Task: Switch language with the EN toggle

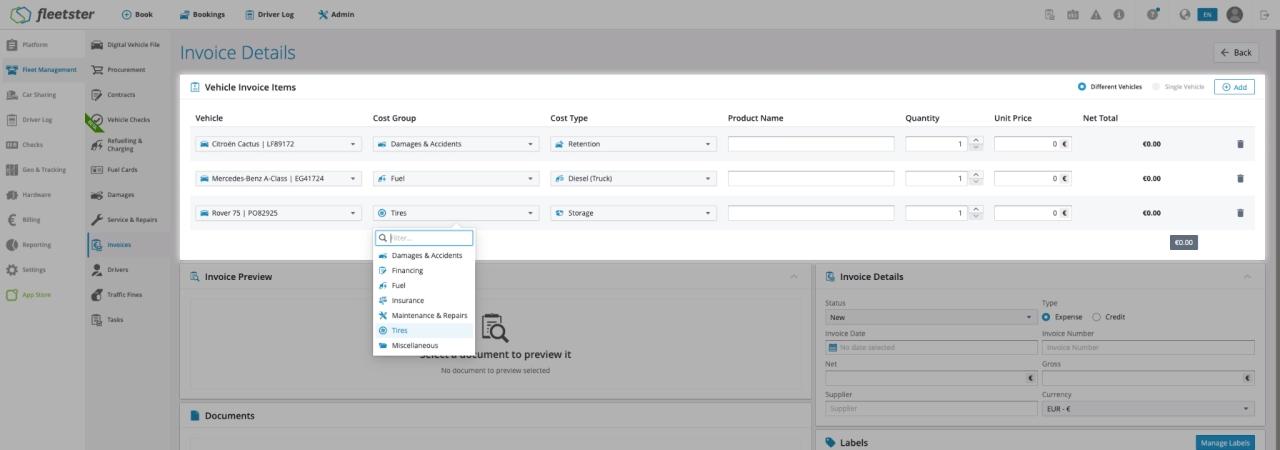Action: point(1207,14)
